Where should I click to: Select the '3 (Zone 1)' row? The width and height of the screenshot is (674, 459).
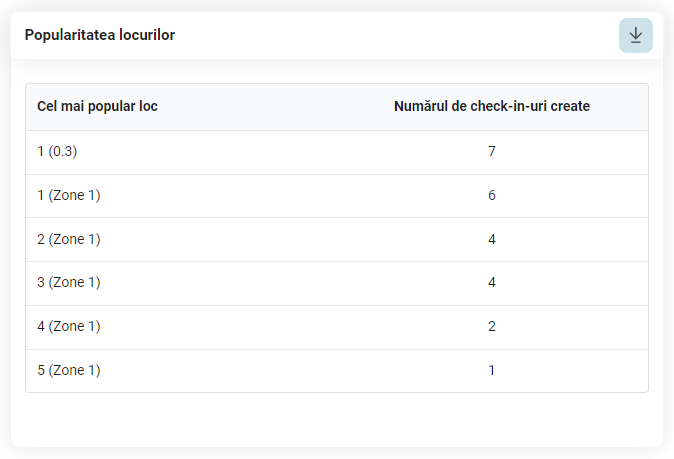pyautogui.click(x=337, y=283)
